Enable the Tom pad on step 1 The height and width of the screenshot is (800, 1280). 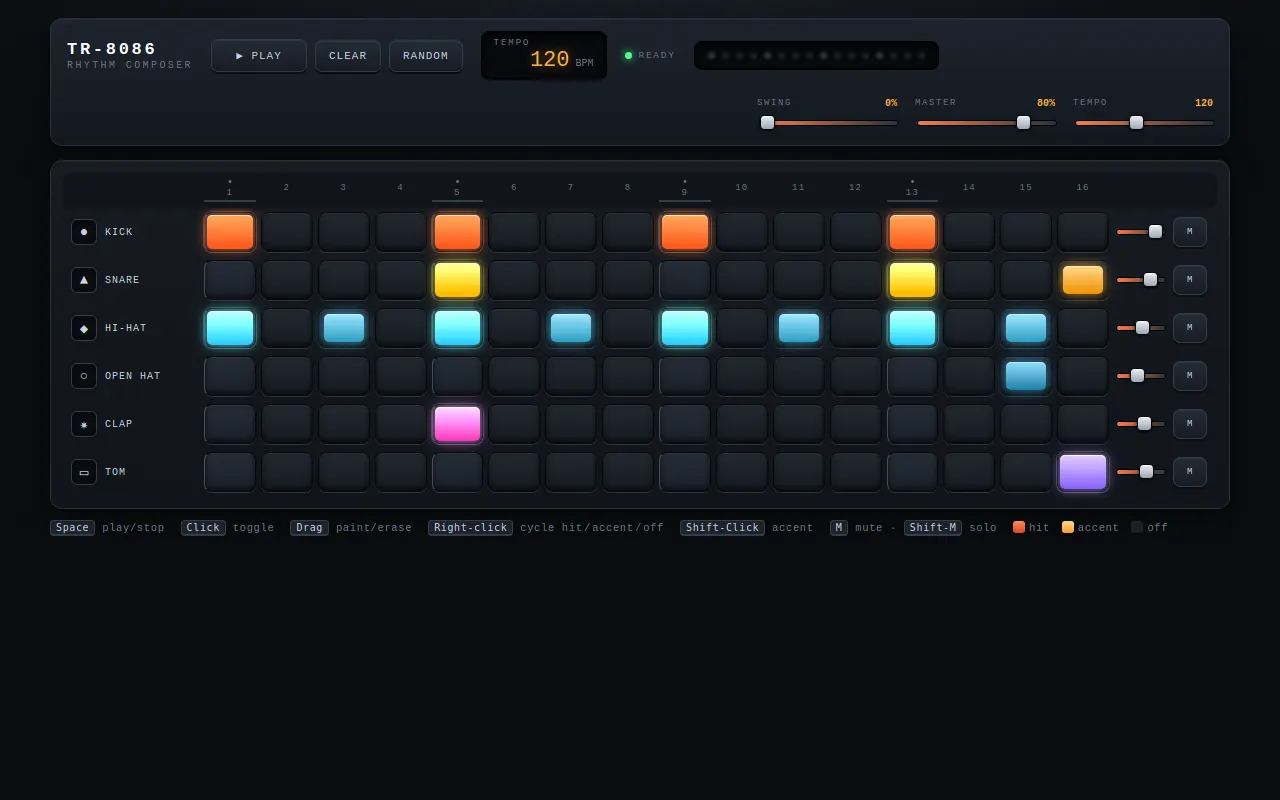click(x=230, y=472)
